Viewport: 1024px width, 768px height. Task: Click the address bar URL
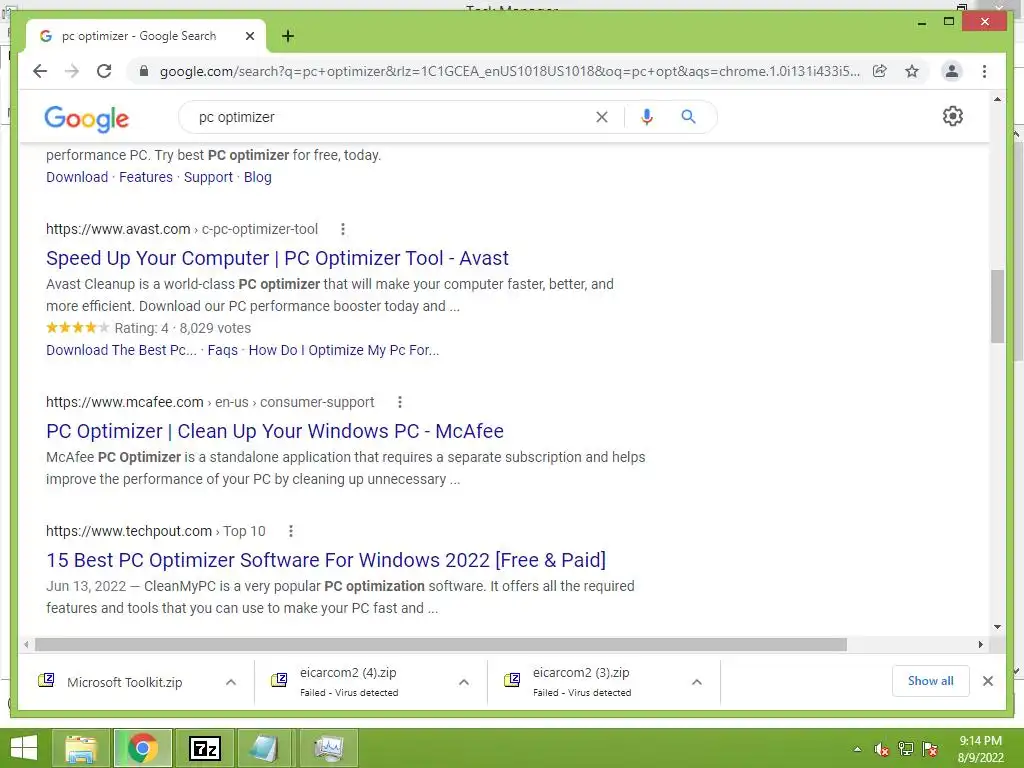point(509,71)
